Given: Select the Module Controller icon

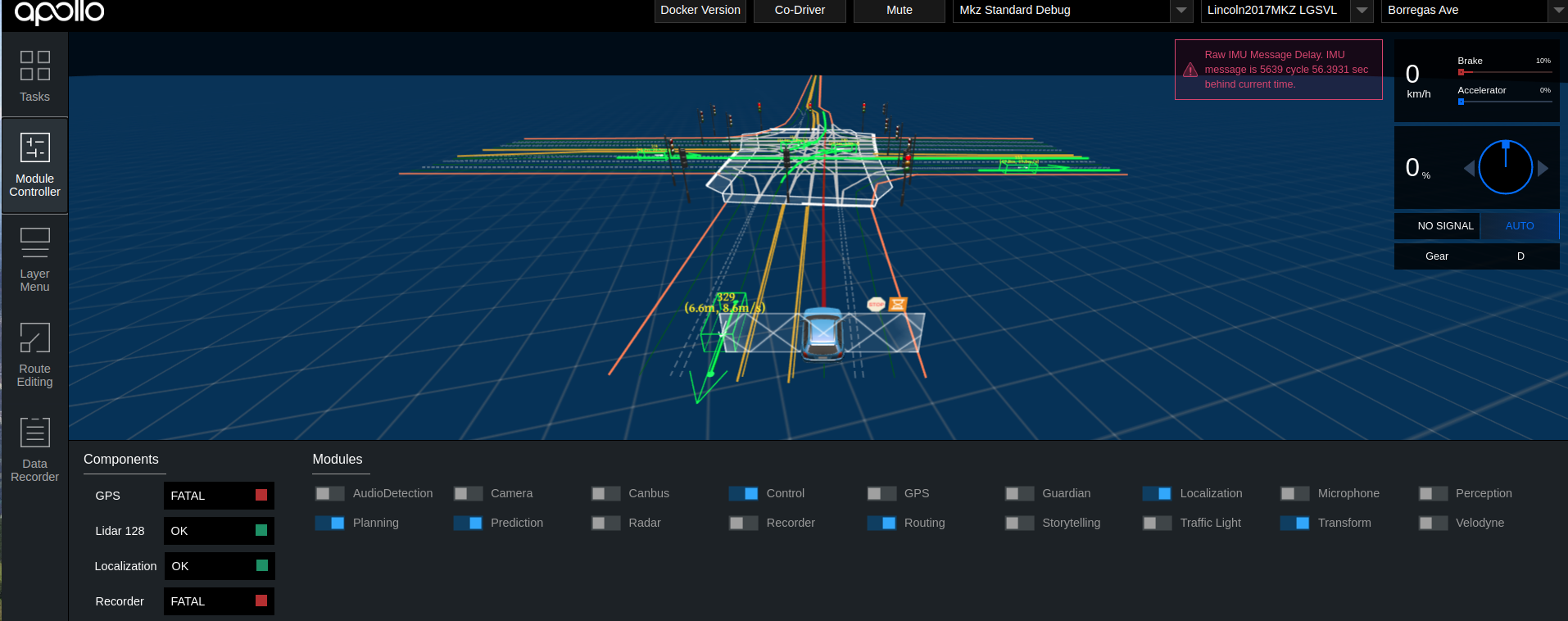Looking at the screenshot, I should (34, 147).
